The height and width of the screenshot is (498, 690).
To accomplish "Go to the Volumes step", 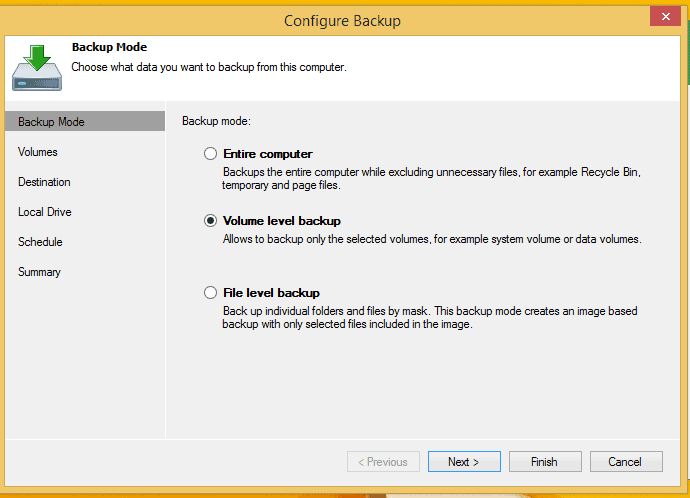I will (x=38, y=152).
